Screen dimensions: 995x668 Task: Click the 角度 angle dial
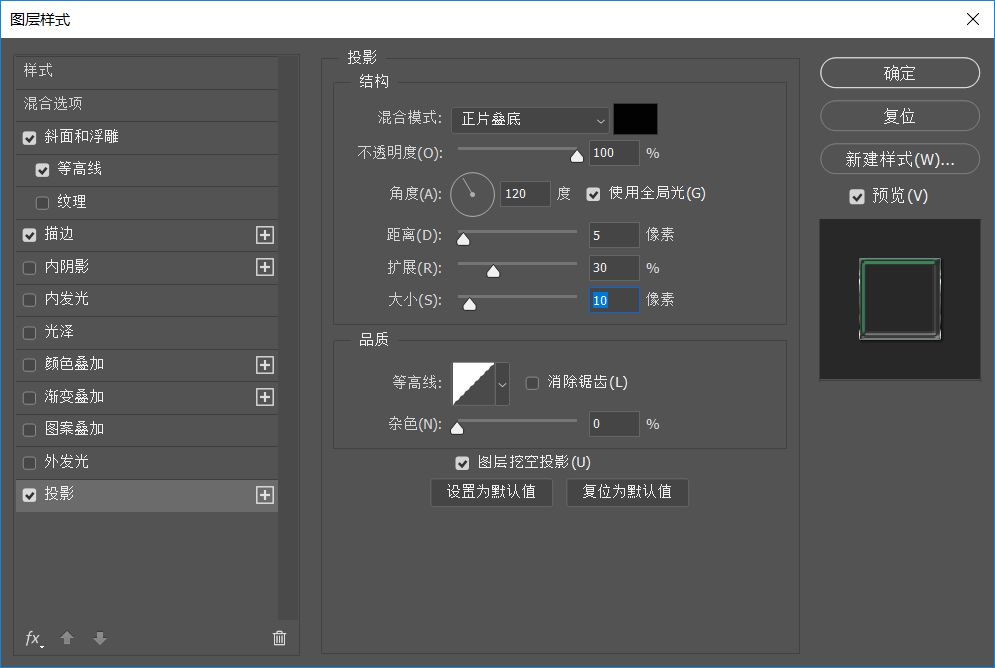472,194
